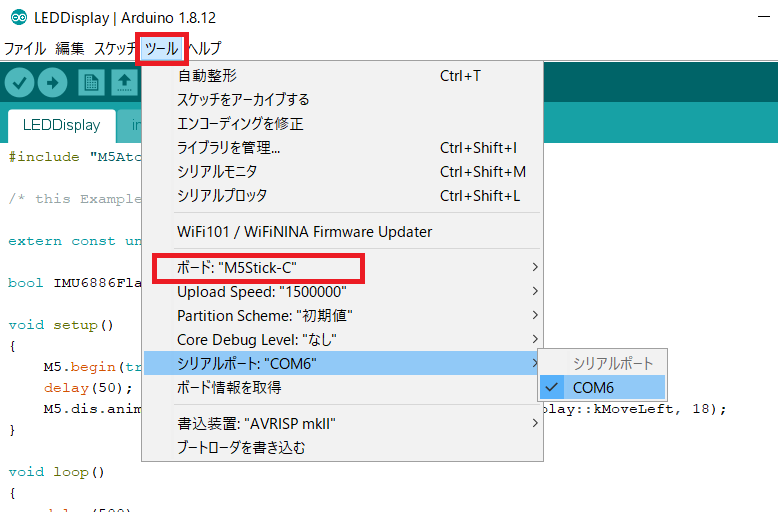
Task: Expand 書込装置: "AVRISP mkII" submenu
Action: (342, 424)
